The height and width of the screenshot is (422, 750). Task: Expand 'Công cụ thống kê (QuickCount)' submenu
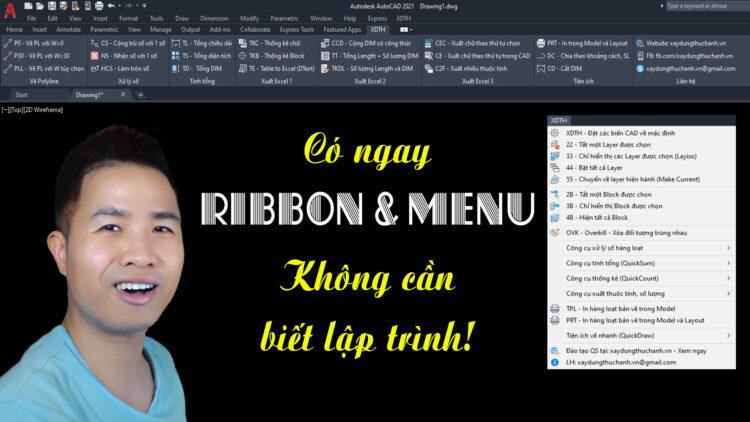(x=641, y=279)
